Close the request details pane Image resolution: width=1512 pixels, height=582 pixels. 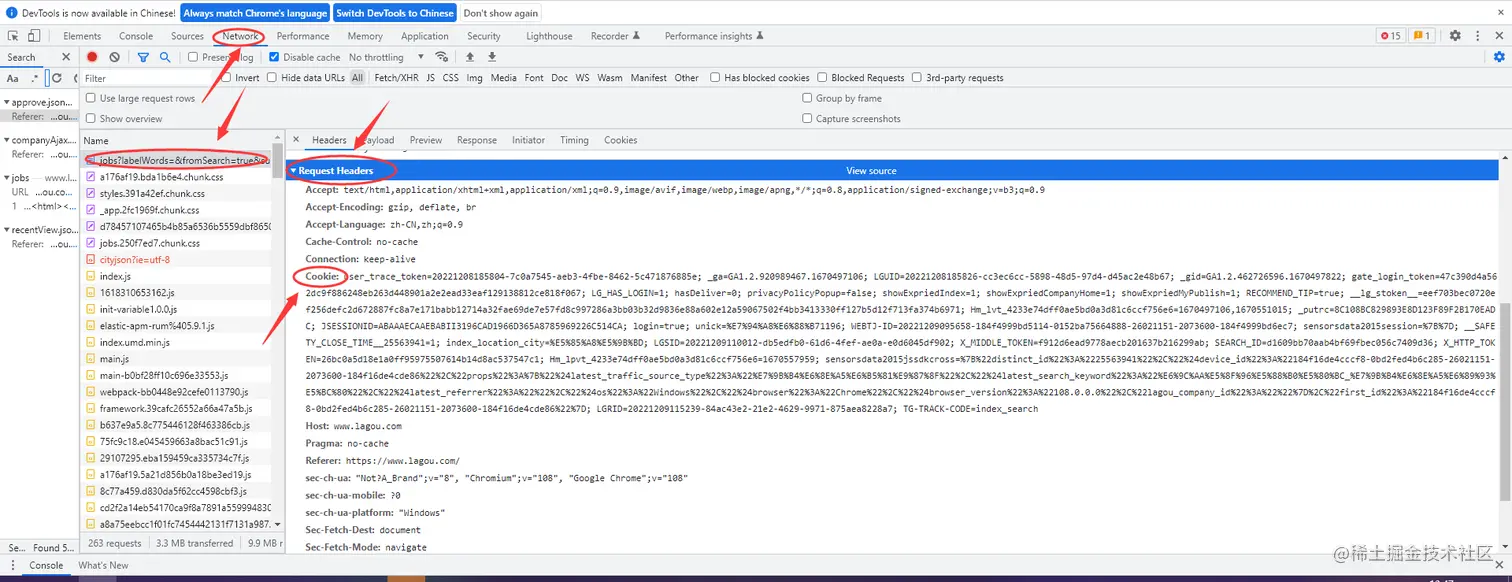coord(295,140)
